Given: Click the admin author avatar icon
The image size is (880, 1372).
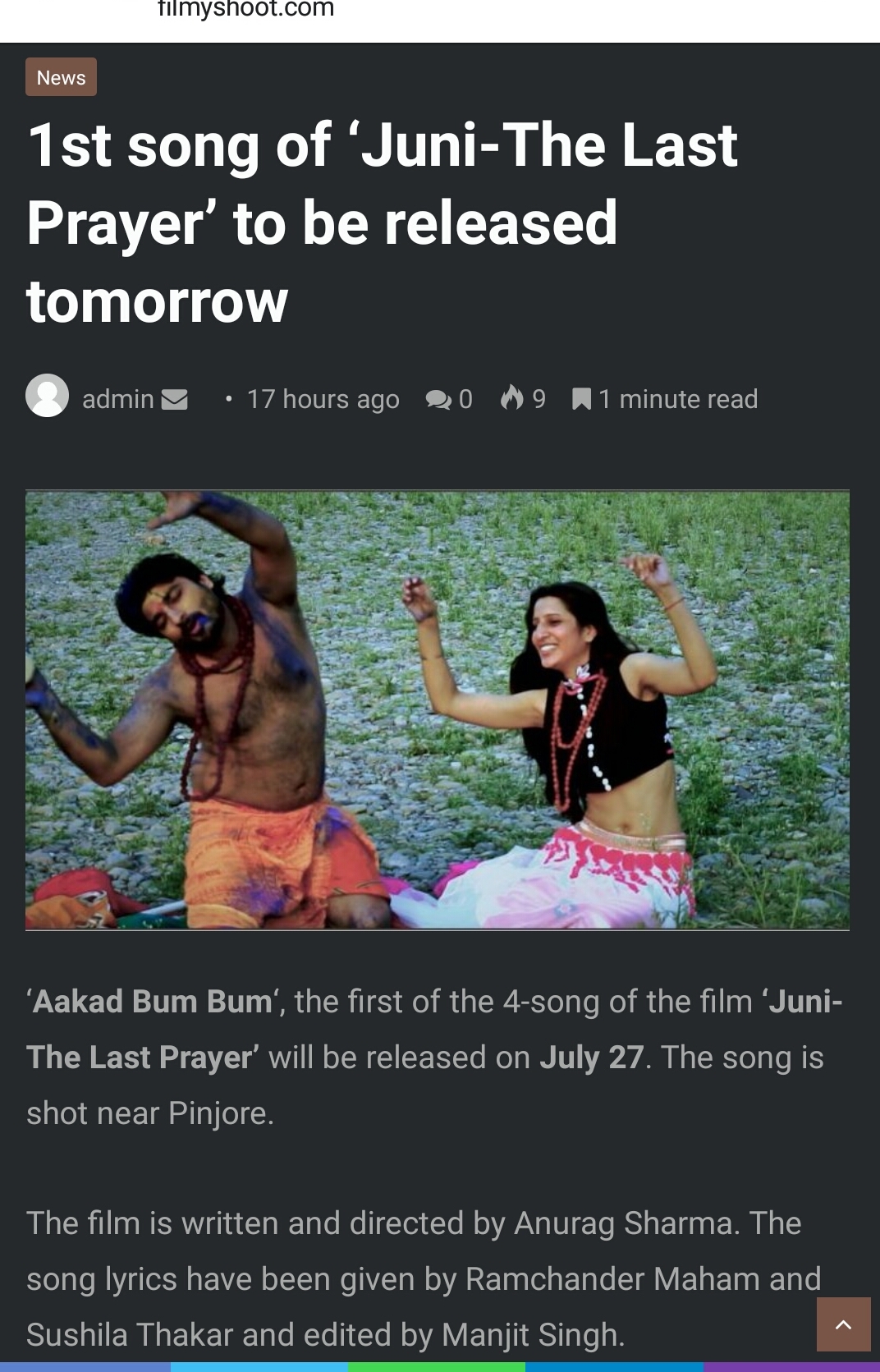Looking at the screenshot, I should coord(47,396).
